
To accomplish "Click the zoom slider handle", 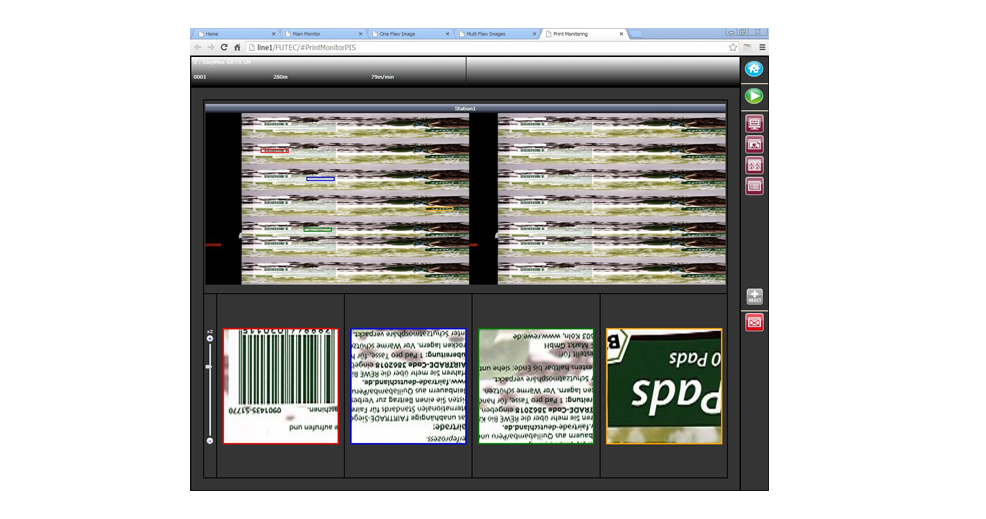I will pos(209,367).
